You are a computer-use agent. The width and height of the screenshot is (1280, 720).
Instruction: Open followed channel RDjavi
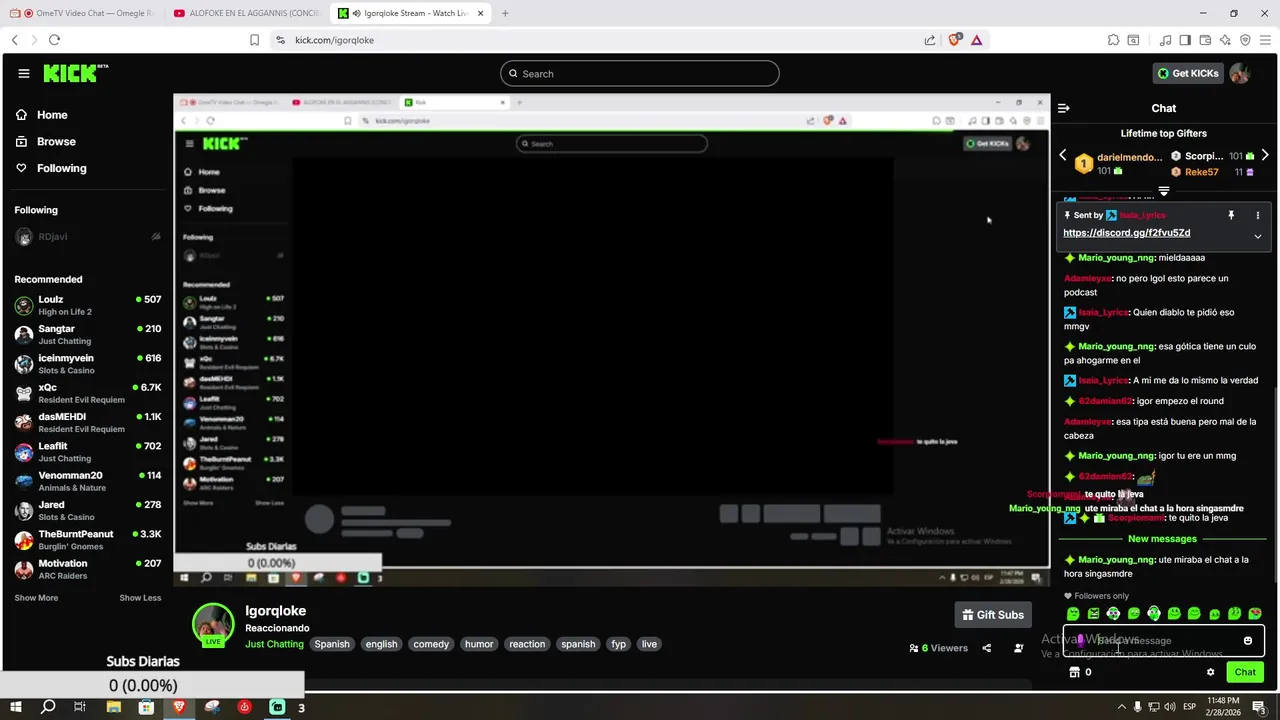[88, 237]
